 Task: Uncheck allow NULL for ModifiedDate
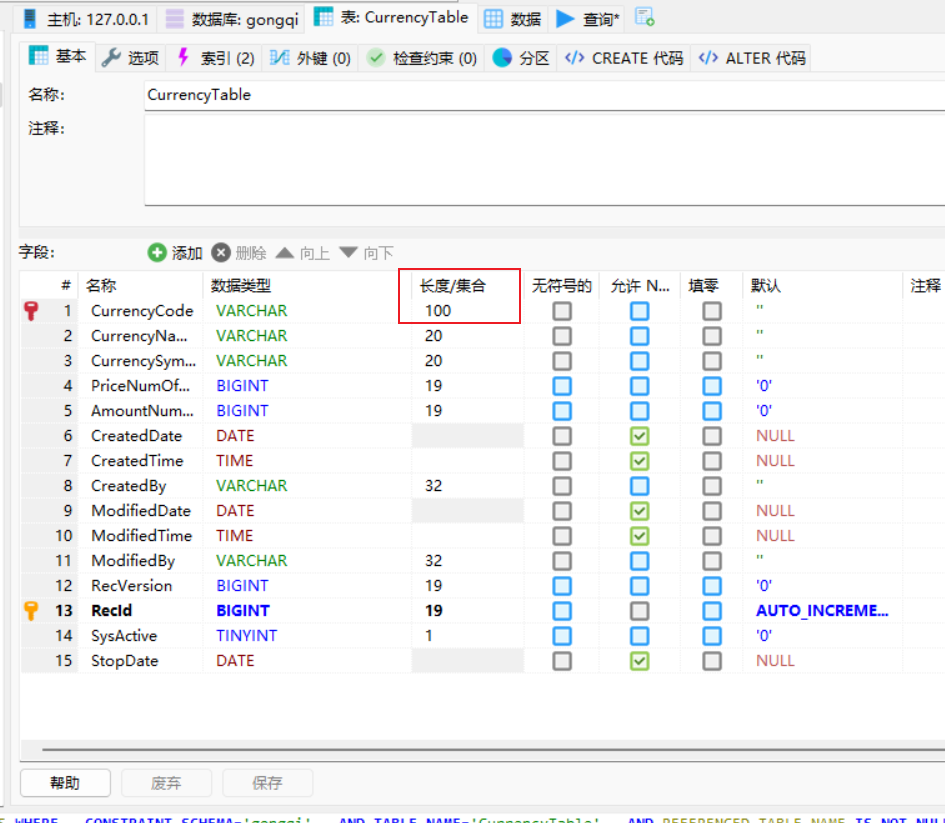pos(639,511)
